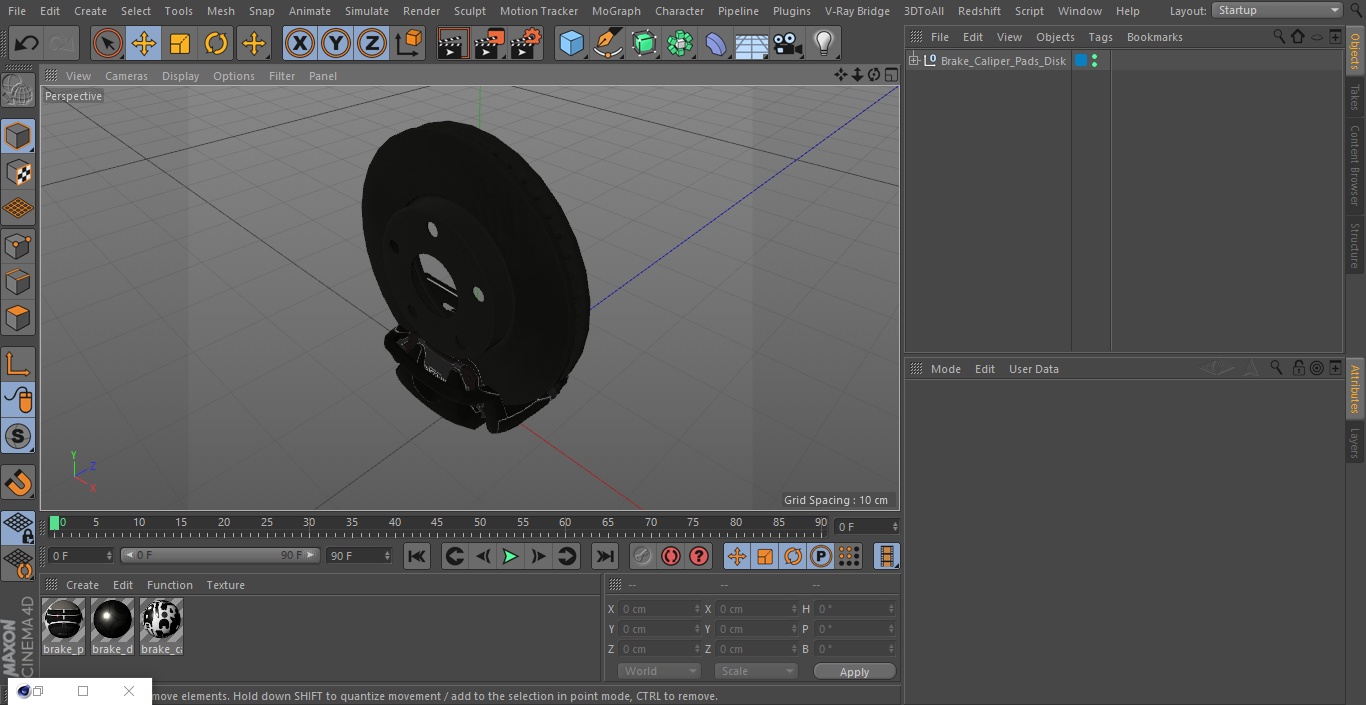Open viewport Filter menu
Viewport: 1366px width, 705px height.
tap(282, 76)
